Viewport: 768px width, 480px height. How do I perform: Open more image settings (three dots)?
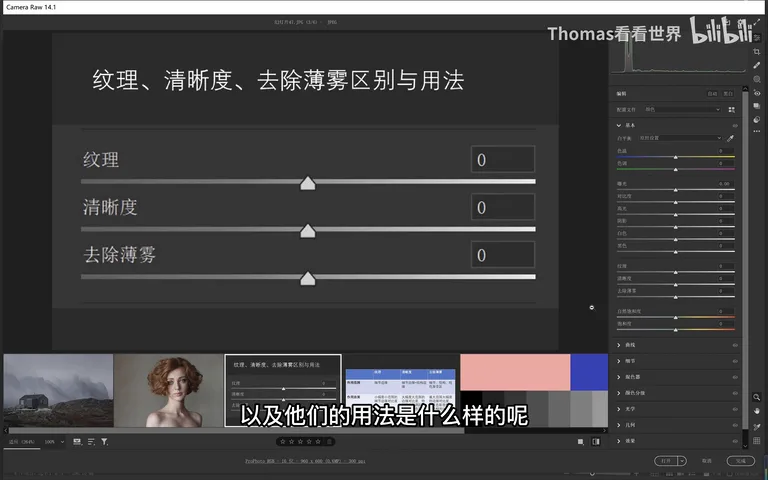757,131
